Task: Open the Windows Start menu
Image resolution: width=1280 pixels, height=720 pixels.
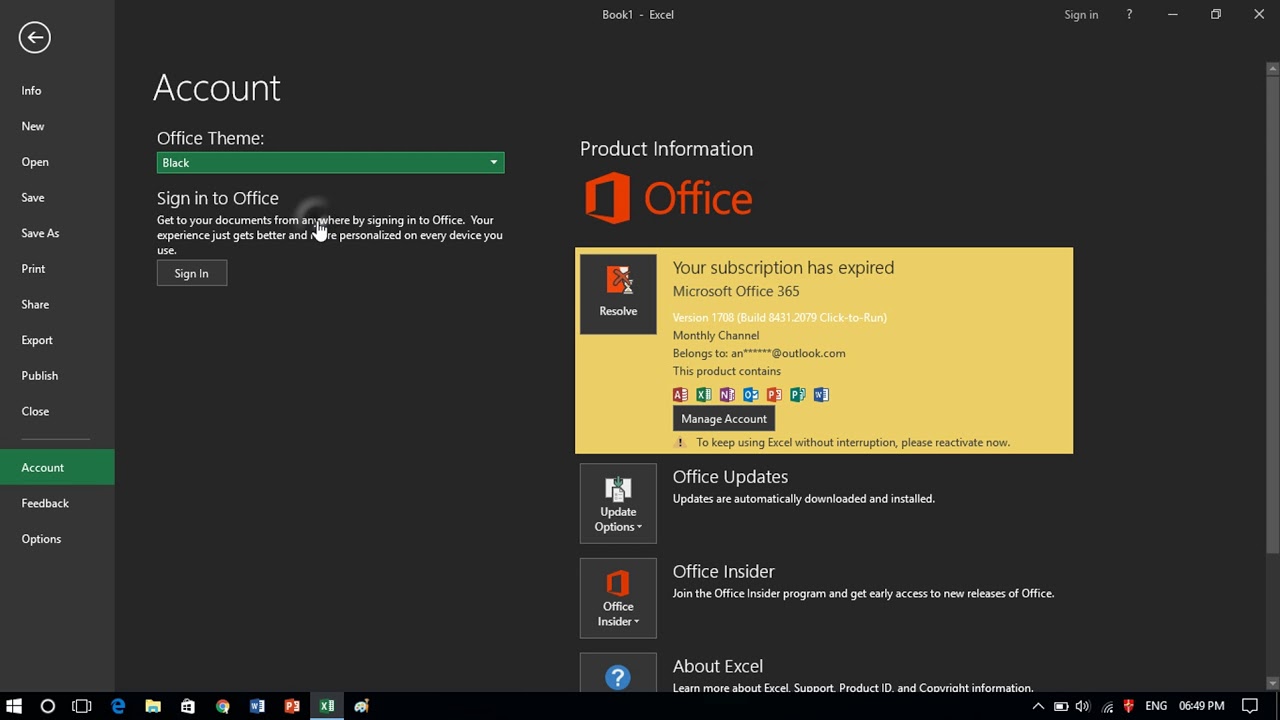Action: (x=14, y=707)
